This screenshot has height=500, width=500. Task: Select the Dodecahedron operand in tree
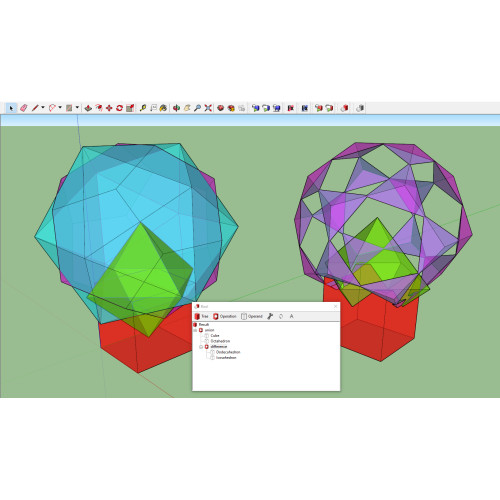coord(228,352)
